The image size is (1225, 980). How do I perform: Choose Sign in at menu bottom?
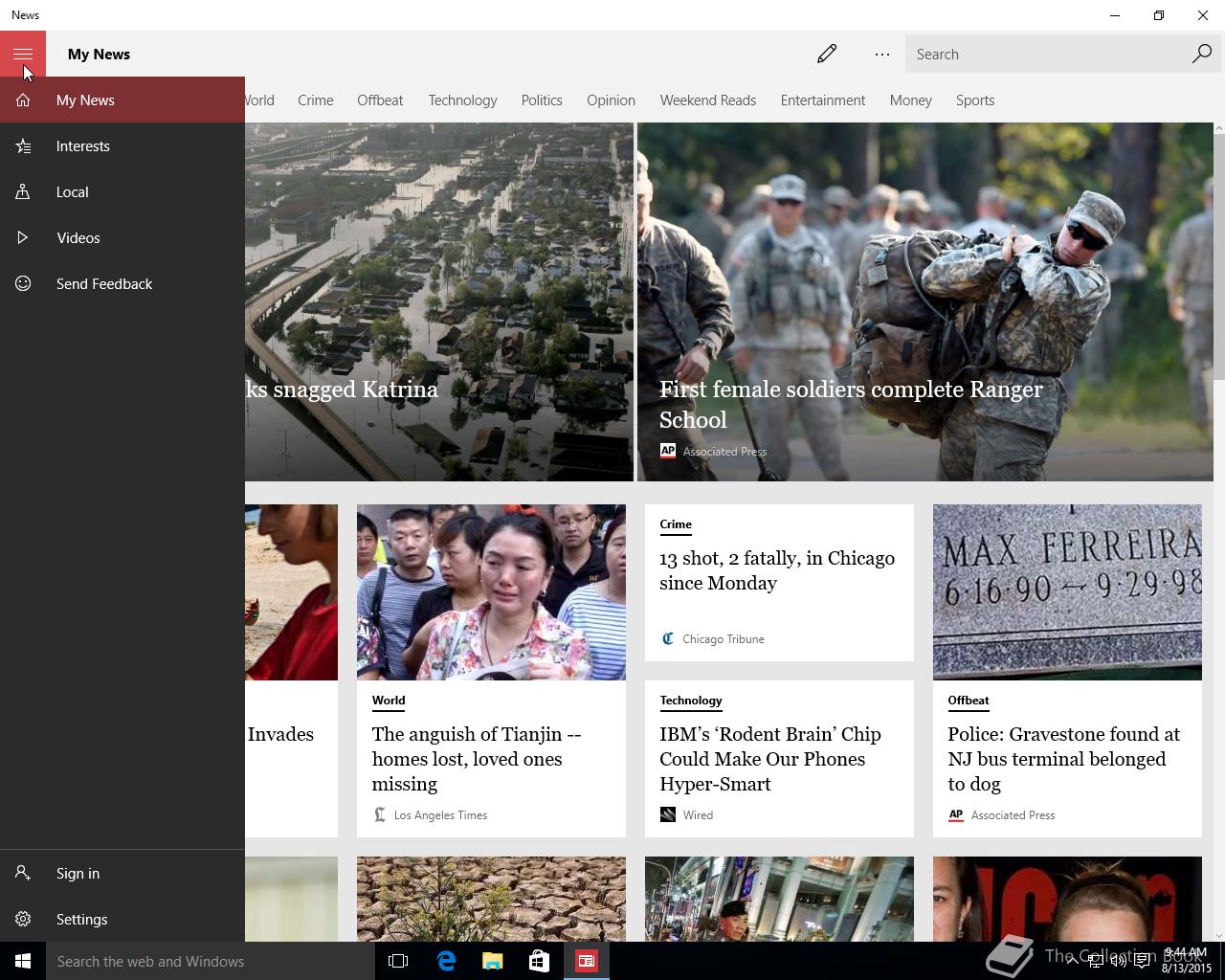[122, 873]
